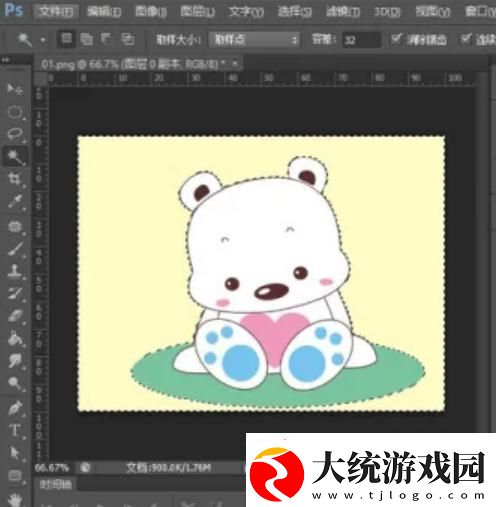Select the Elliptical Marquee tool

point(15,112)
